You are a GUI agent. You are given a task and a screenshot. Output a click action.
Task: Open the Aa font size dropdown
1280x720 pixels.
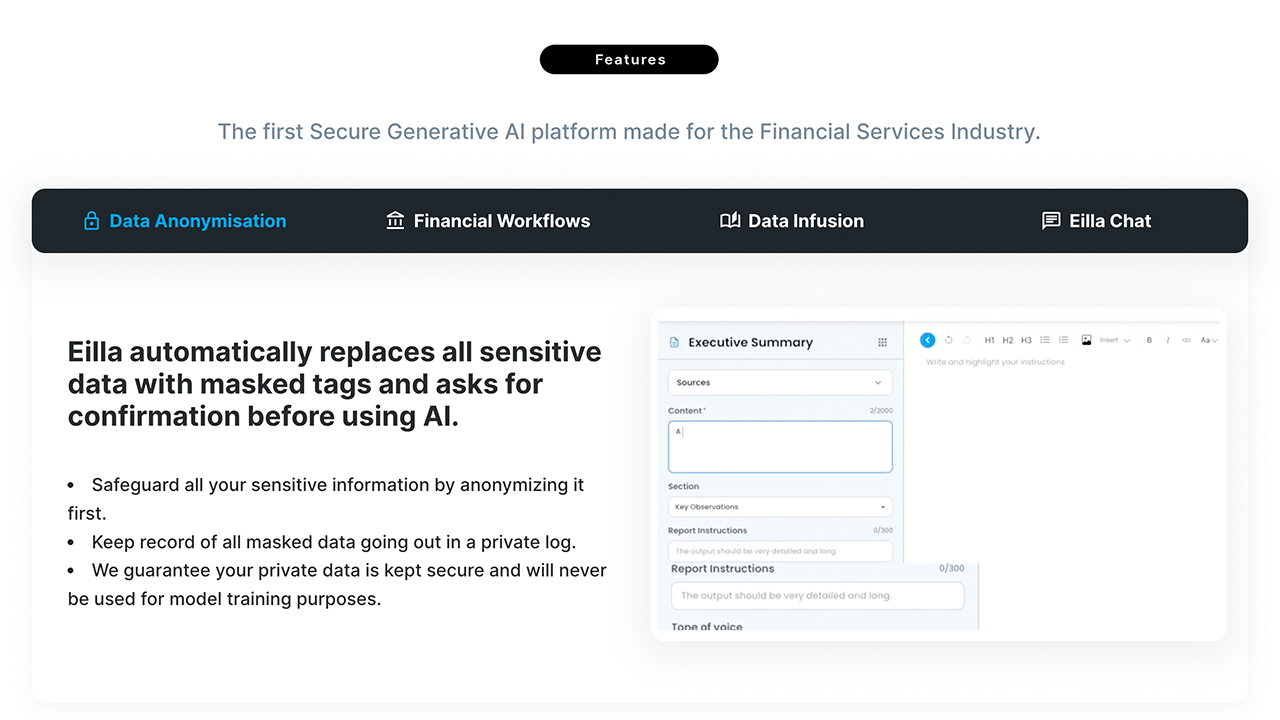pos(1208,340)
